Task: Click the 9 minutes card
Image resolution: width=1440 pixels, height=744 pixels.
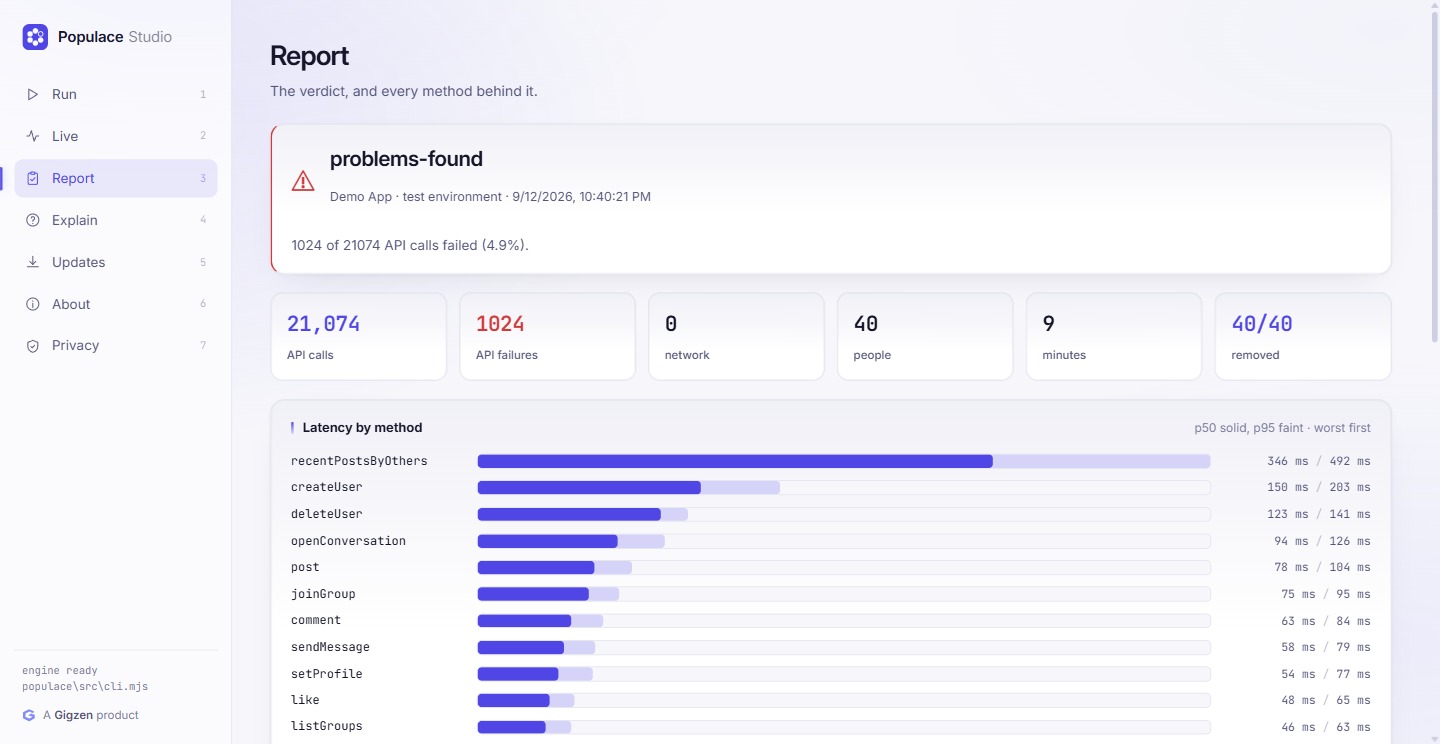Action: click(1114, 337)
